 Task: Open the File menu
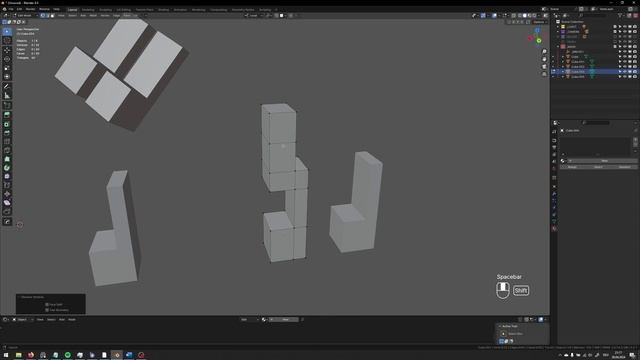coord(11,9)
